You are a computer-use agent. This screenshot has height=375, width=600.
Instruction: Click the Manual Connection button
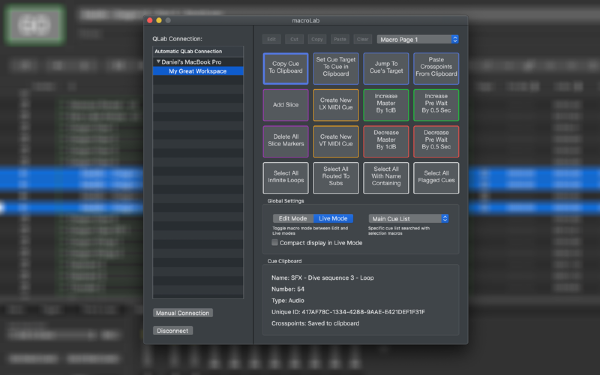pyautogui.click(x=183, y=313)
